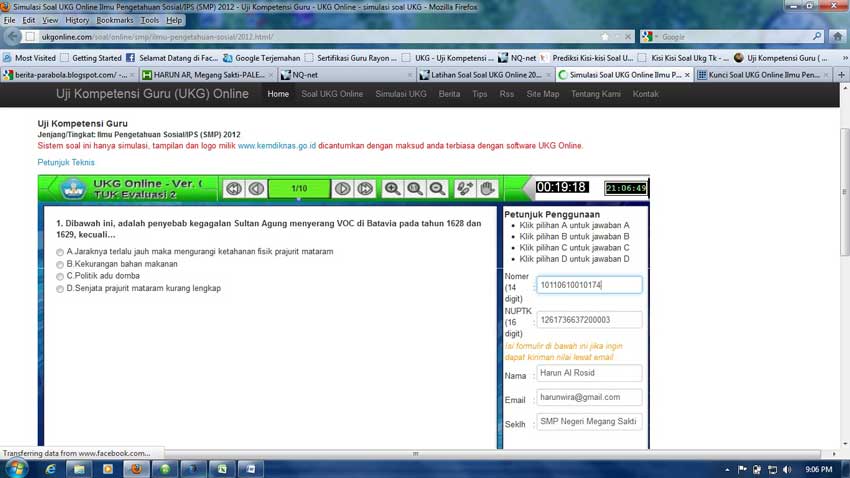Open a new tab with the plus button

pyautogui.click(x=841, y=75)
